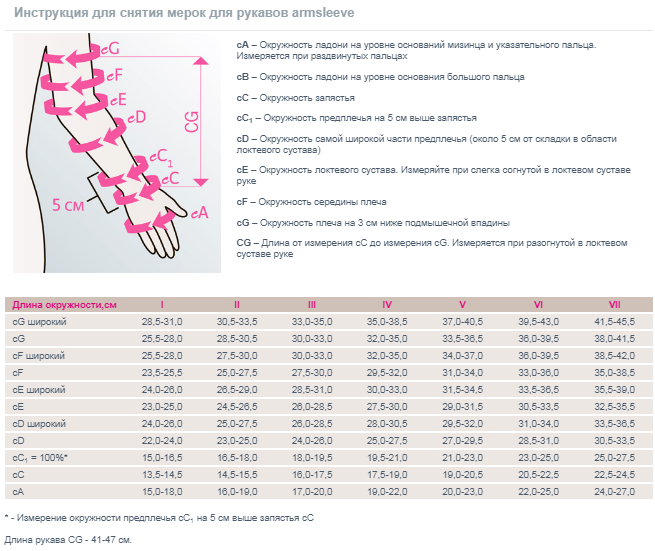Click the "cC – Окружность запястья" description
Image resolution: width=655 pixels, height=551 pixels.
tap(295, 97)
